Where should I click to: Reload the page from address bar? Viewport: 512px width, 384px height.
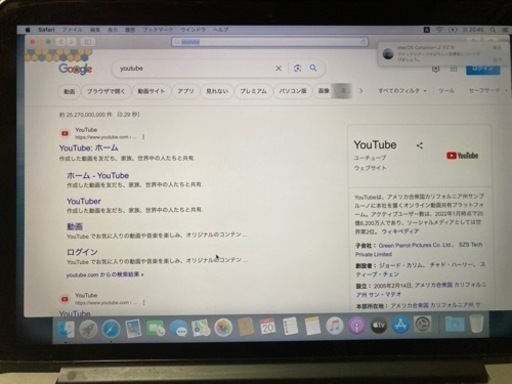[x=363, y=42]
